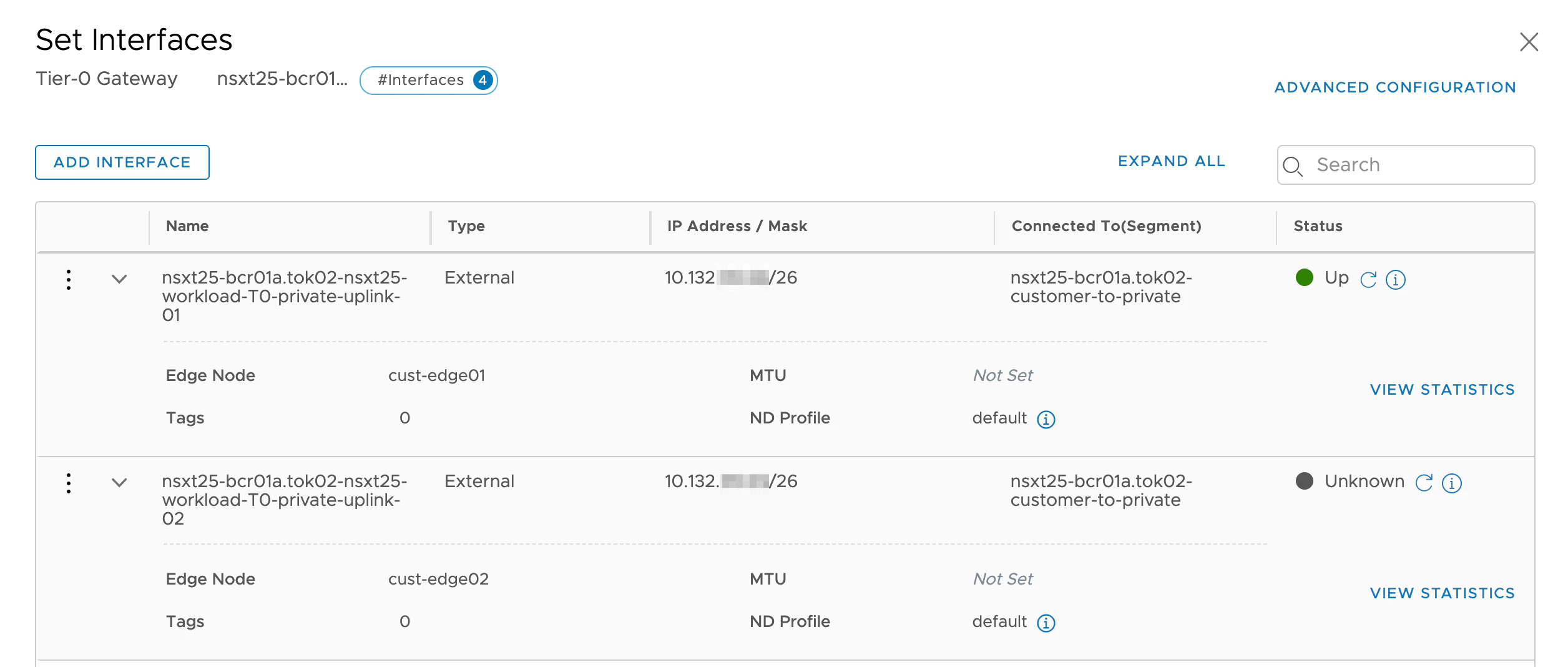The height and width of the screenshot is (667, 1568).
Task: Refresh the Unknown interface status
Action: [1424, 483]
